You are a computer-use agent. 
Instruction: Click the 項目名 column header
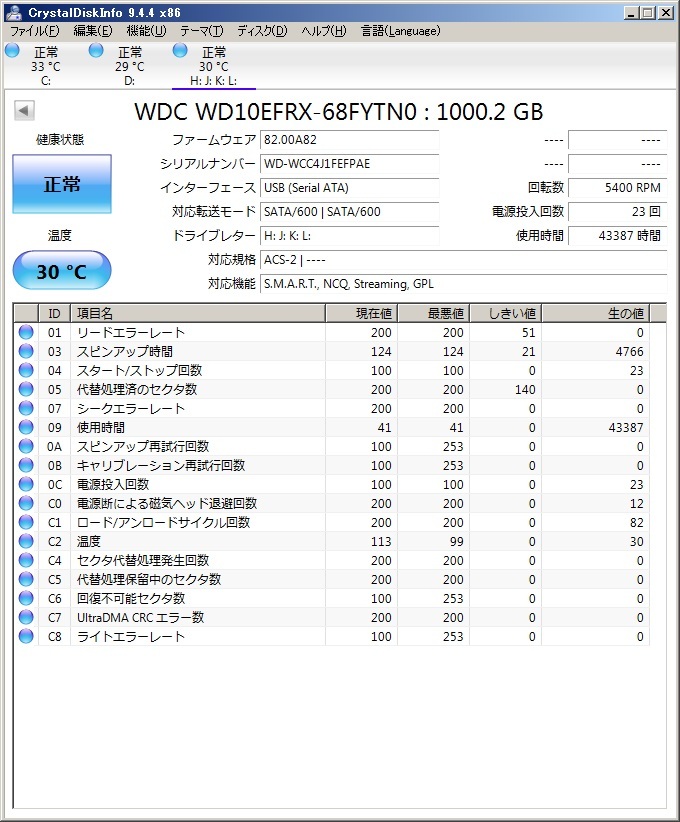click(198, 313)
